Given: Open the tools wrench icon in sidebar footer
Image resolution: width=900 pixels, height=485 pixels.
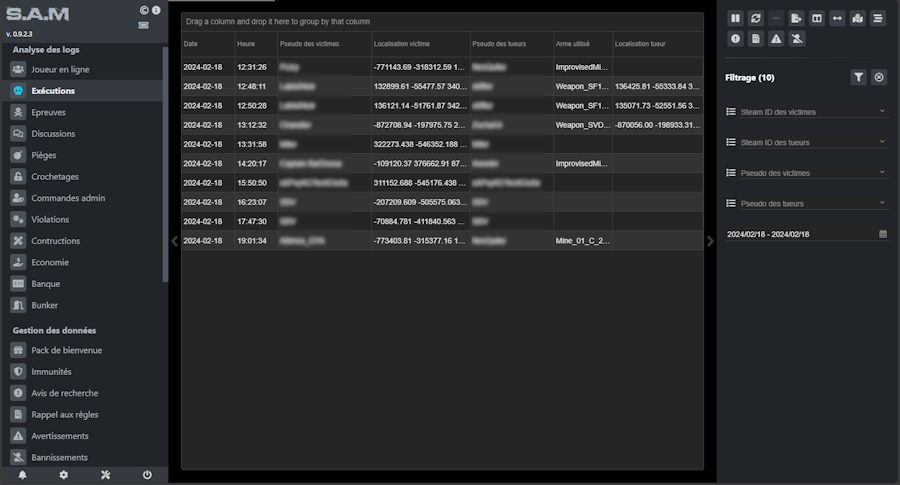Looking at the screenshot, I should tap(105, 475).
